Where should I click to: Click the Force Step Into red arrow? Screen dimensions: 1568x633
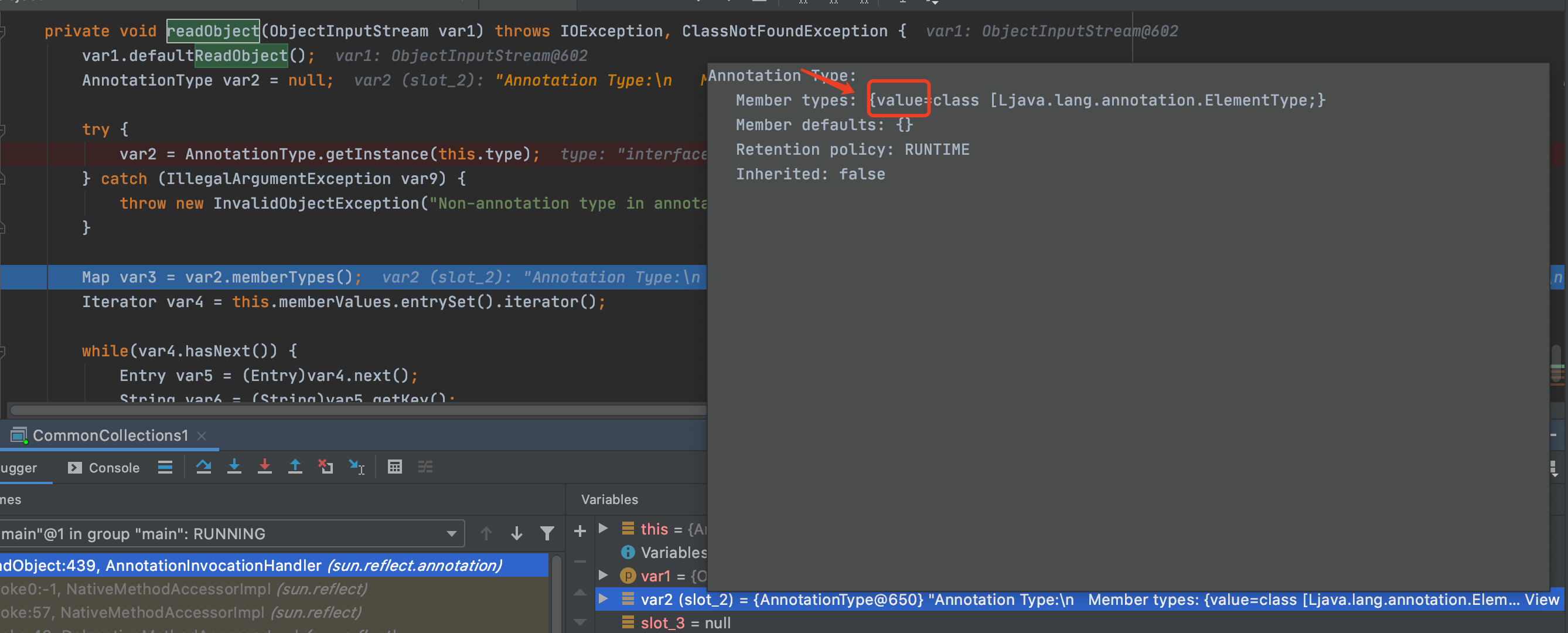(264, 467)
